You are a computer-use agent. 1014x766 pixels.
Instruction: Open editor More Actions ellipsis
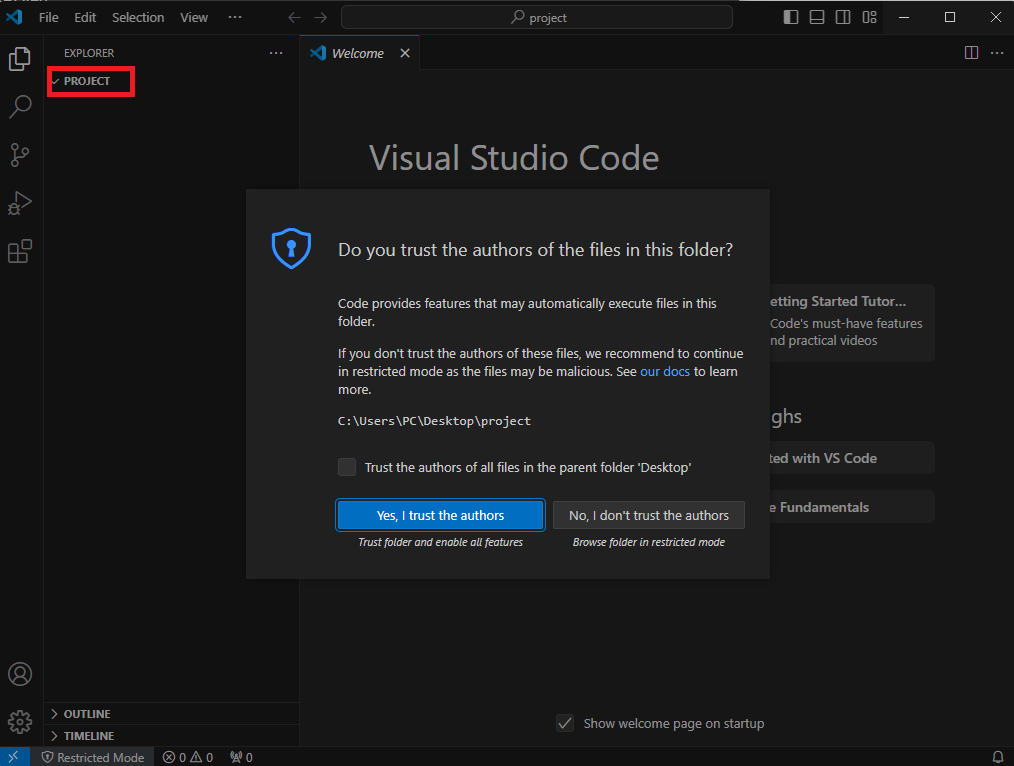click(997, 53)
